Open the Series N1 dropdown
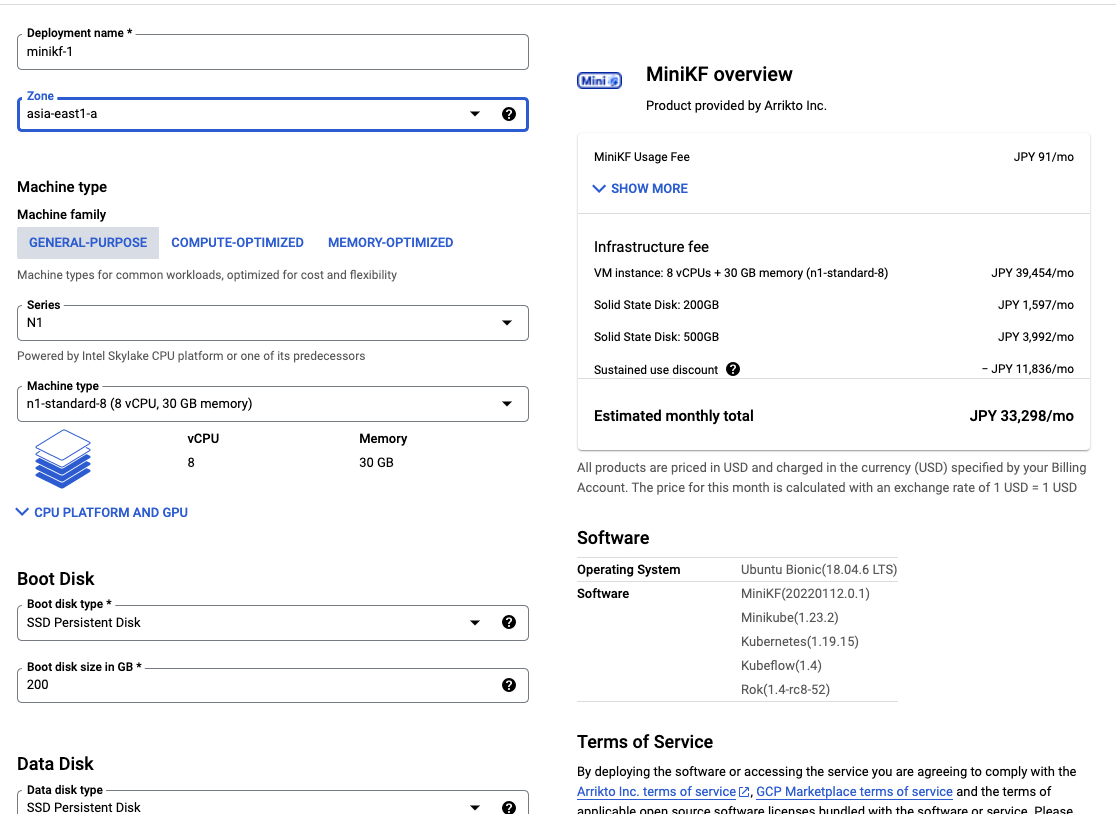 tap(506, 323)
